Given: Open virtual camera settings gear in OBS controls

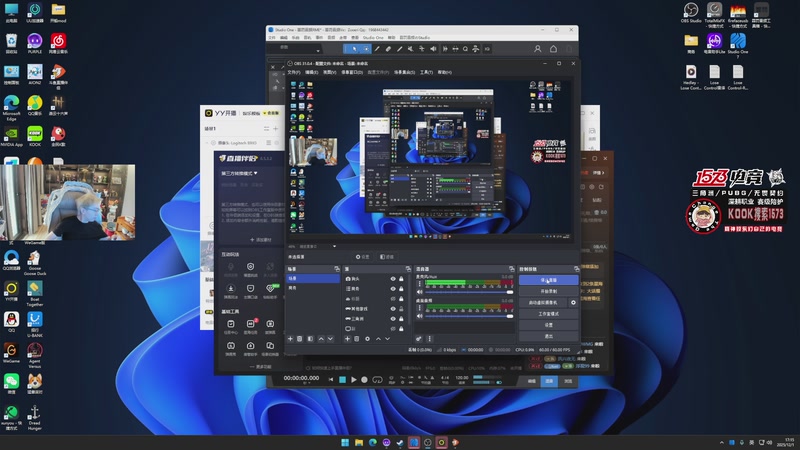Looking at the screenshot, I should [573, 303].
